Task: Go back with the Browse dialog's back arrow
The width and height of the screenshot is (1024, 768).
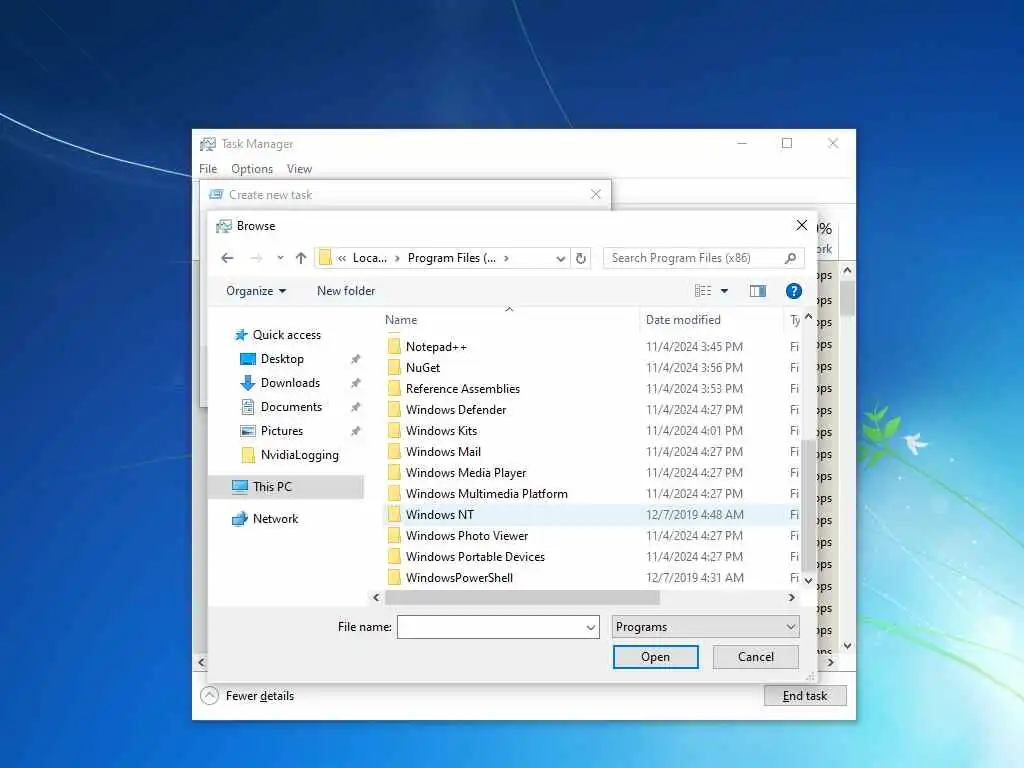Action: coord(227,258)
